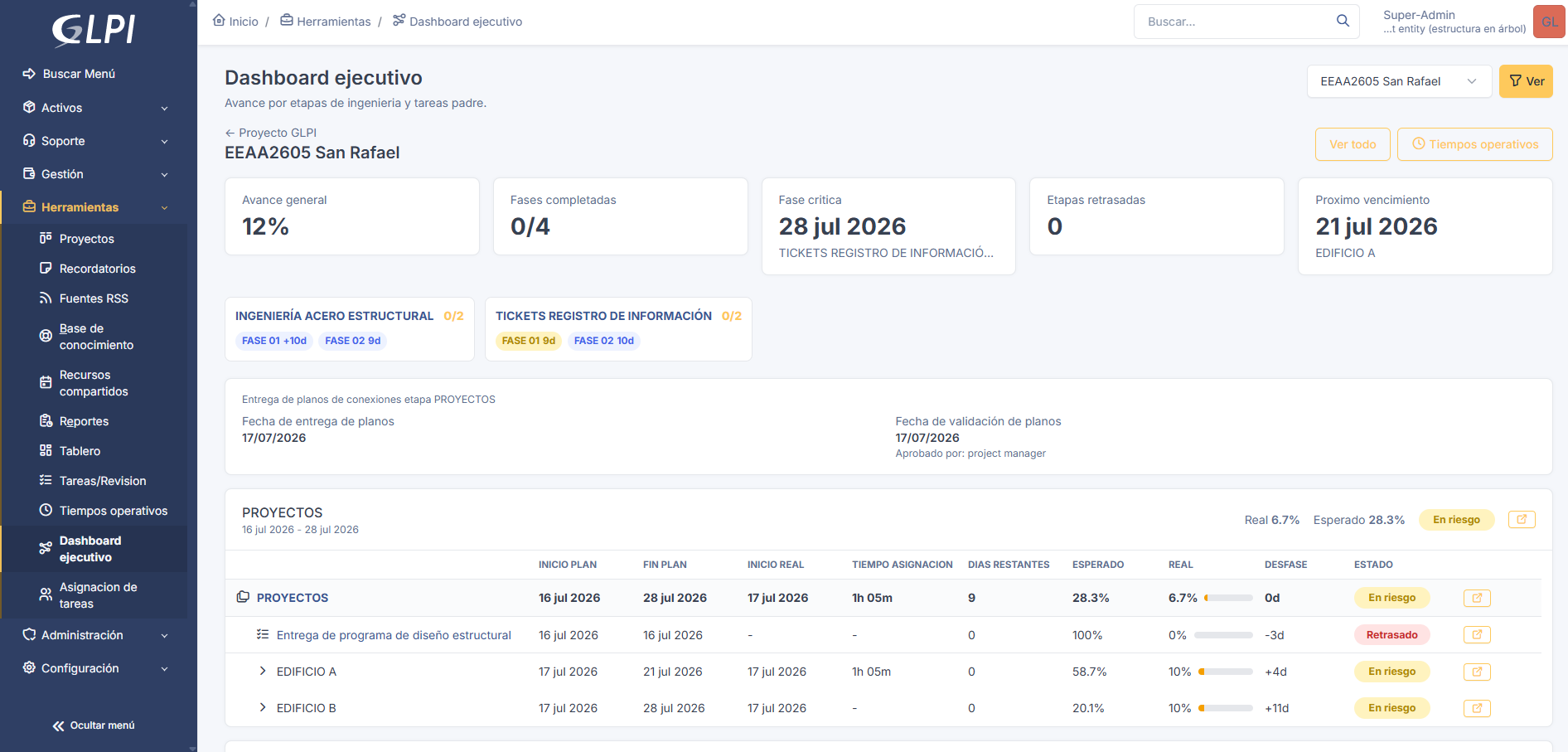The height and width of the screenshot is (752, 1568).
Task: Click the Recordatorios note icon
Action: click(x=46, y=268)
